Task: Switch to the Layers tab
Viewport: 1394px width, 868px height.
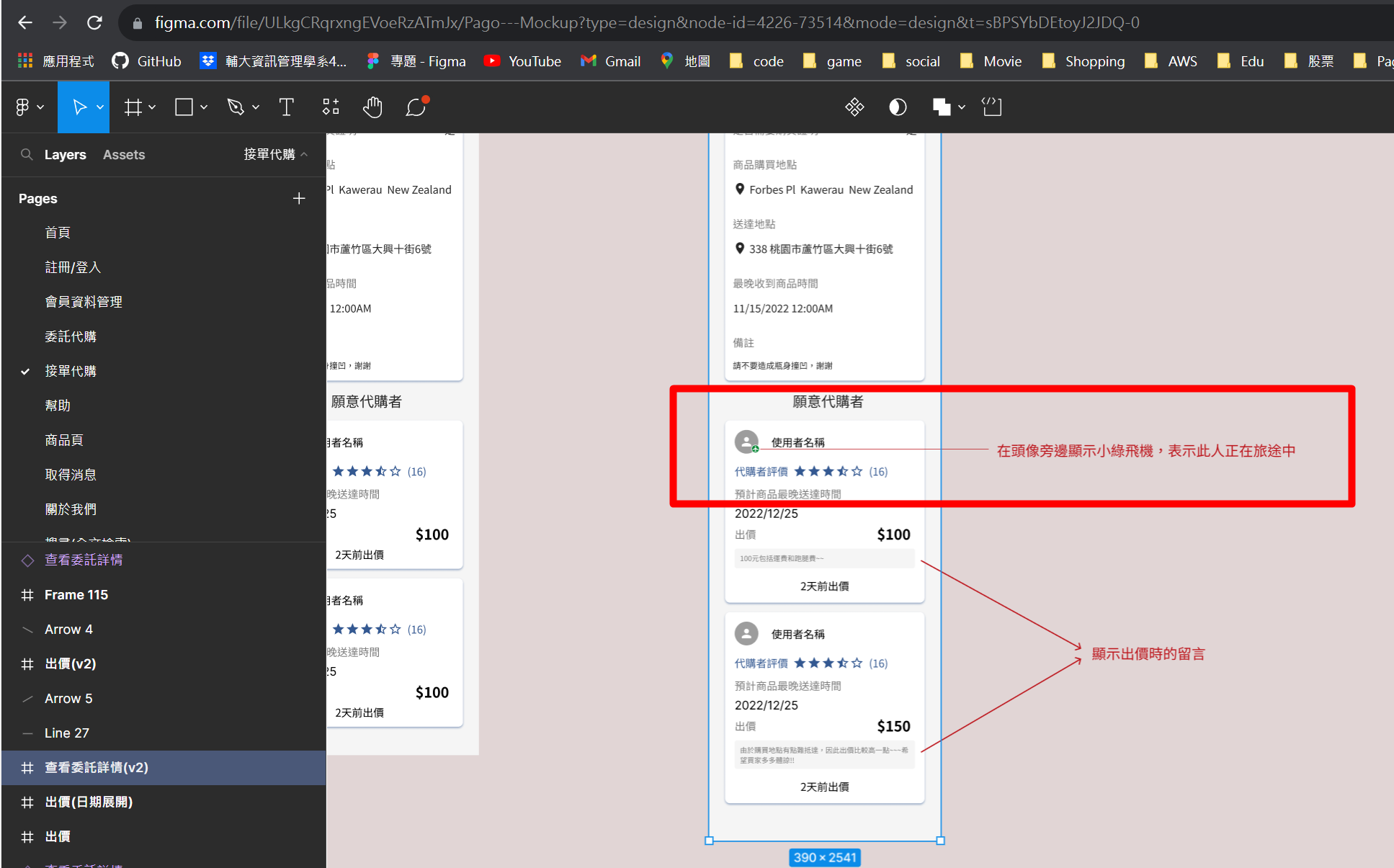Action: [x=66, y=154]
